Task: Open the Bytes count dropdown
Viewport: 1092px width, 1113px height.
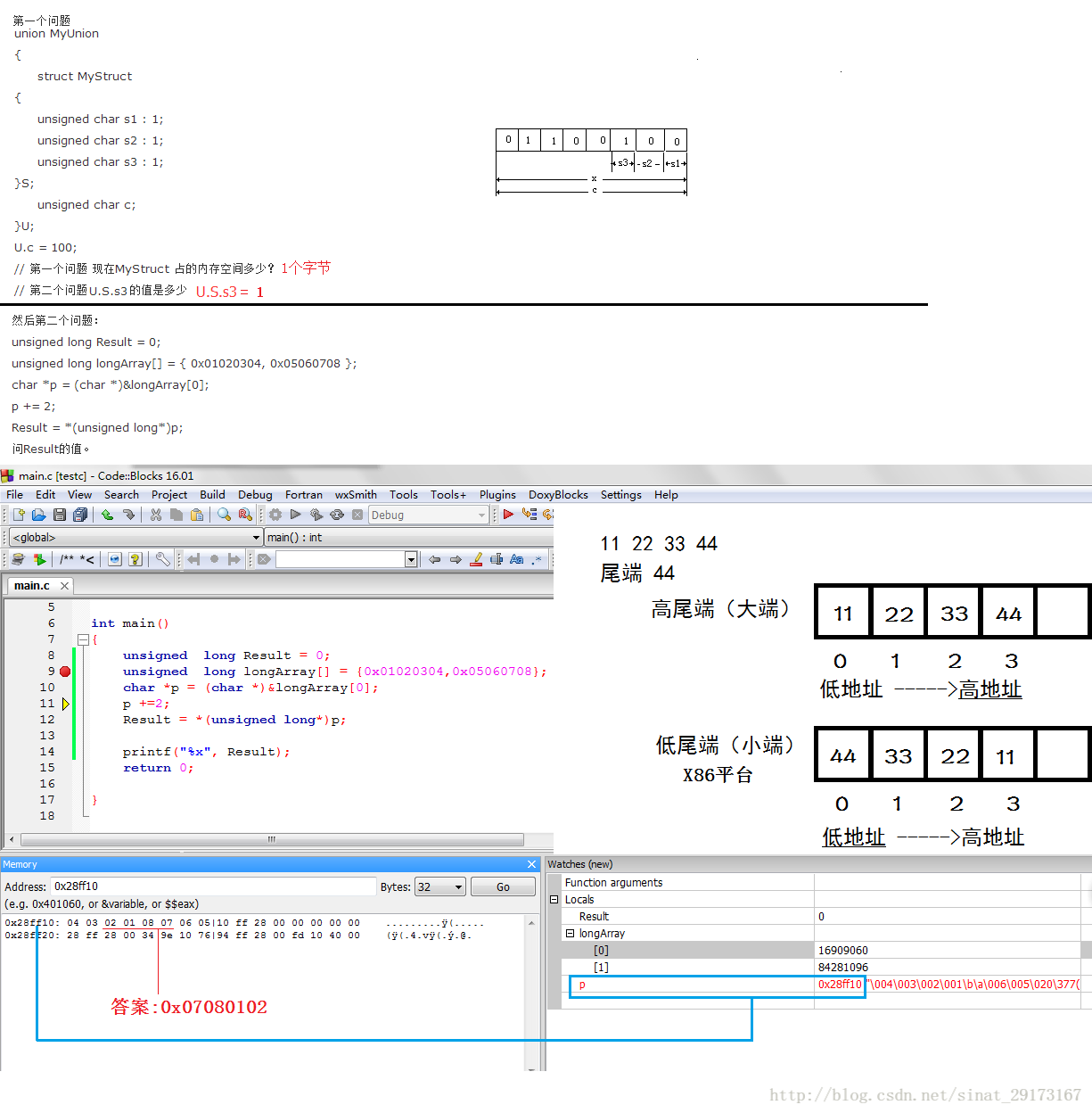Action: coord(458,887)
